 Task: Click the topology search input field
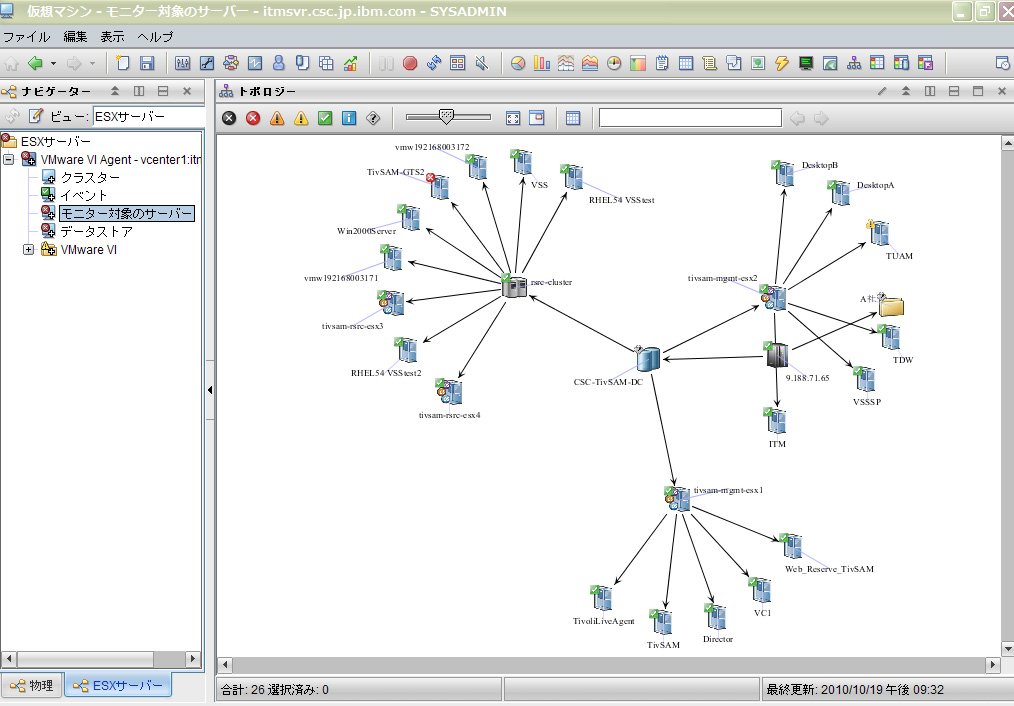coord(690,118)
